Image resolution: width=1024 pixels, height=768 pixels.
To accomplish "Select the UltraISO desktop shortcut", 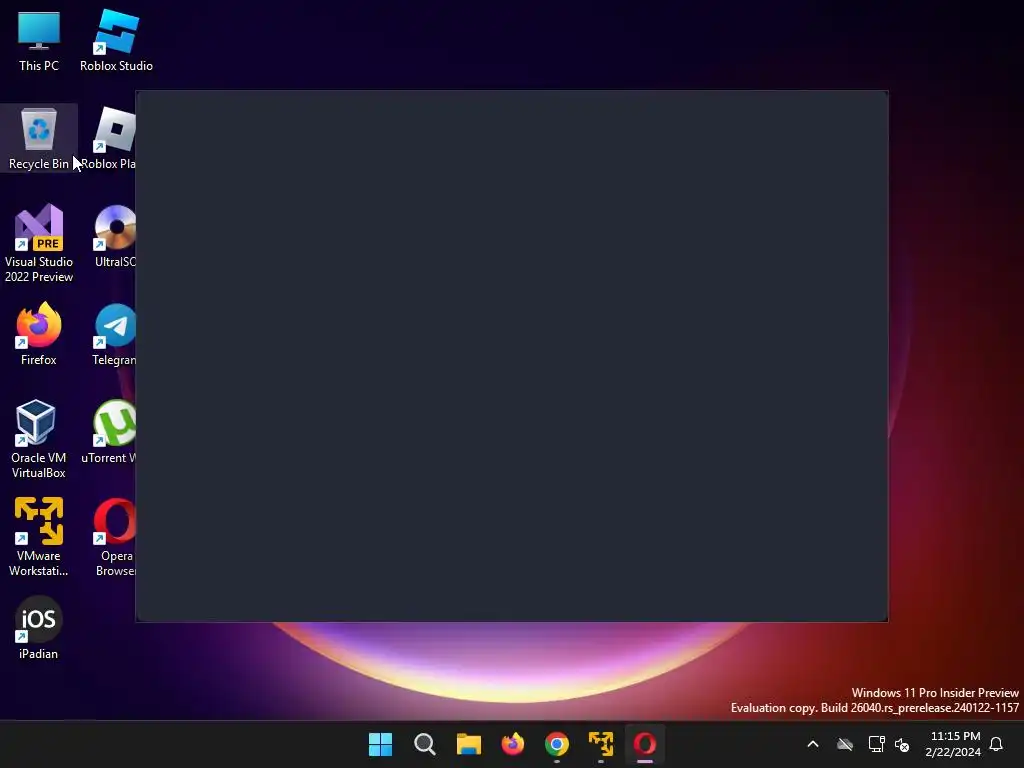I will 115,236.
